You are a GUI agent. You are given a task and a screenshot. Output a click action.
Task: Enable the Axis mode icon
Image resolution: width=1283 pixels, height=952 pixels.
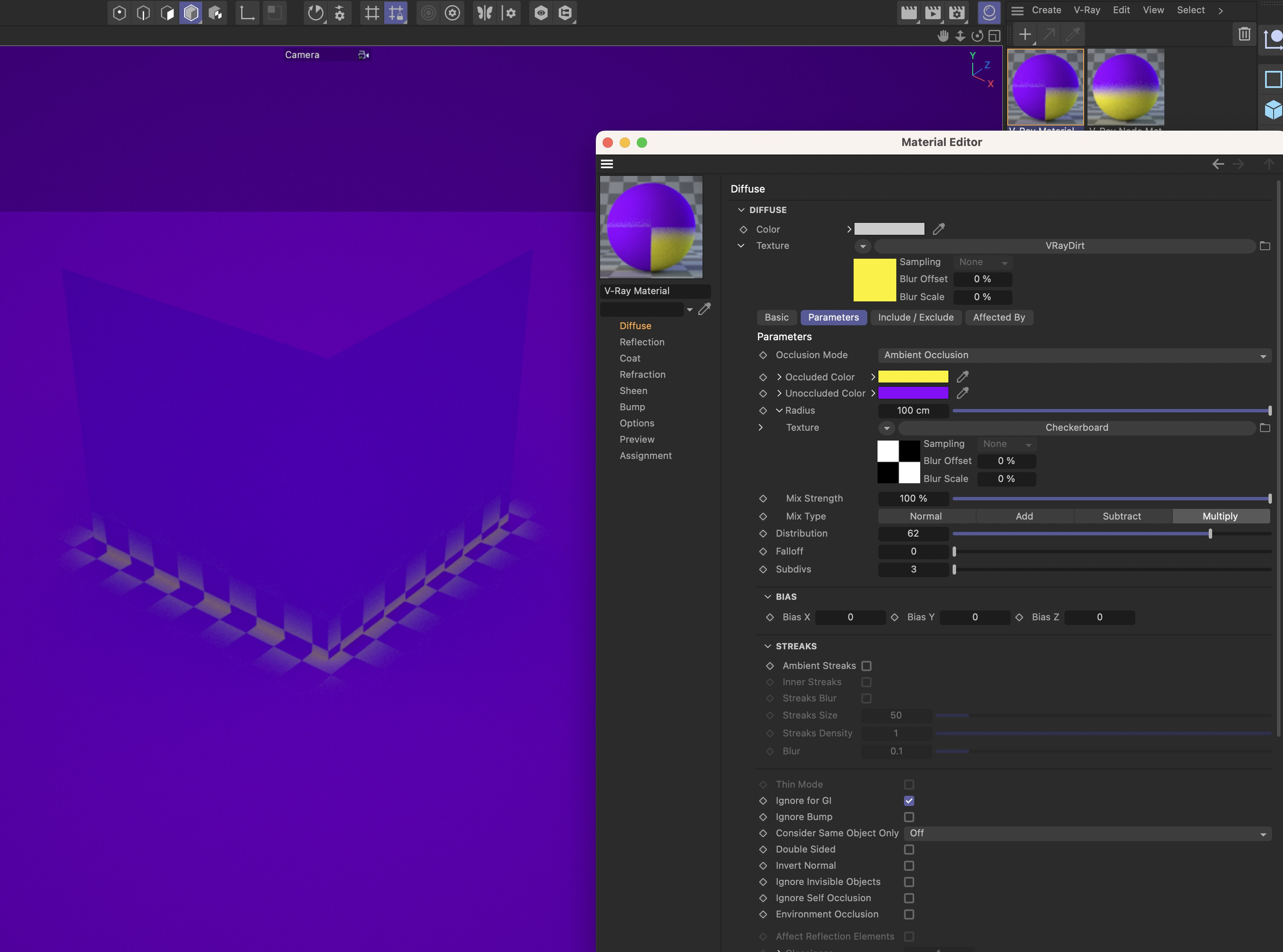click(x=247, y=13)
